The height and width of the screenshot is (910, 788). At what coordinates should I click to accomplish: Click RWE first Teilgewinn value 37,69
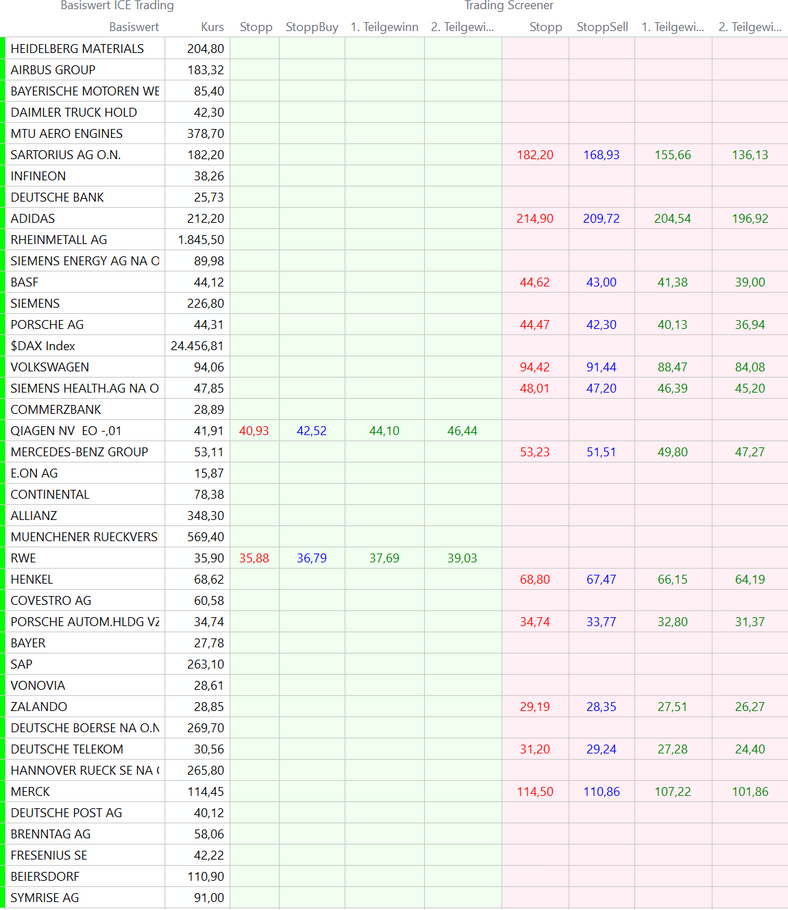pos(384,558)
